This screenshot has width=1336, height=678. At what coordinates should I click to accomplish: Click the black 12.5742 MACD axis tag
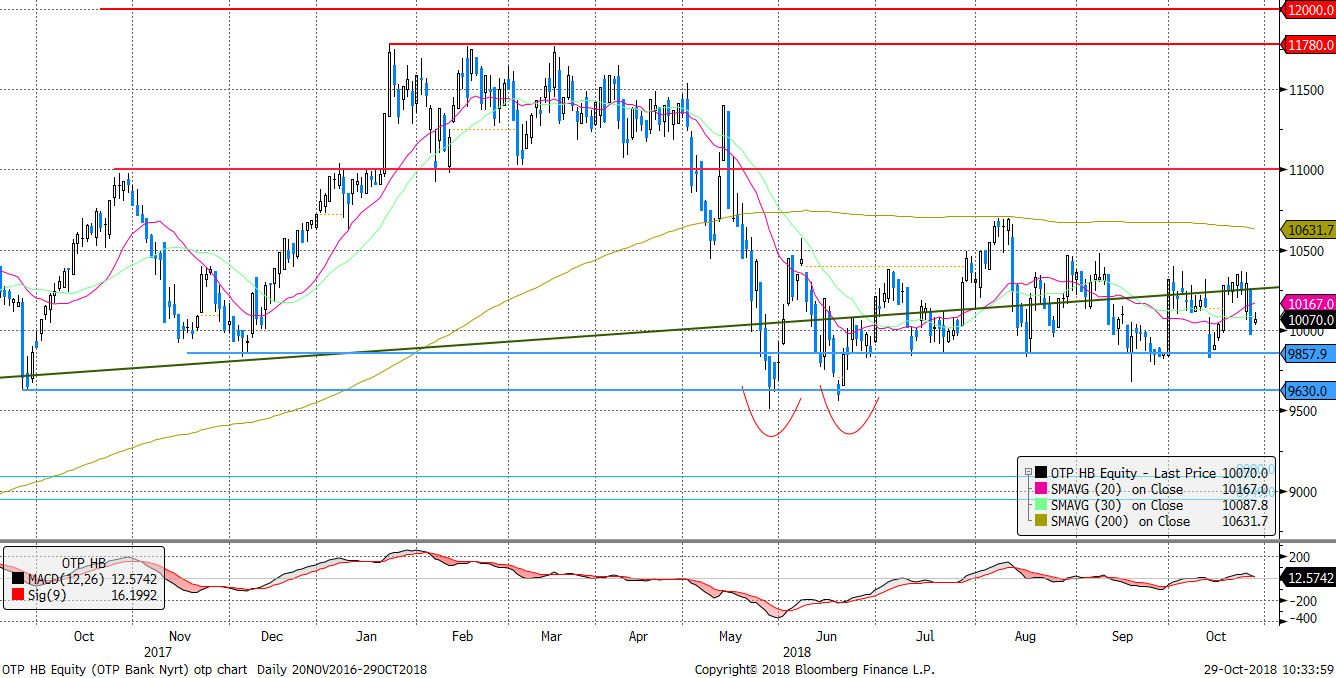tap(1308, 578)
